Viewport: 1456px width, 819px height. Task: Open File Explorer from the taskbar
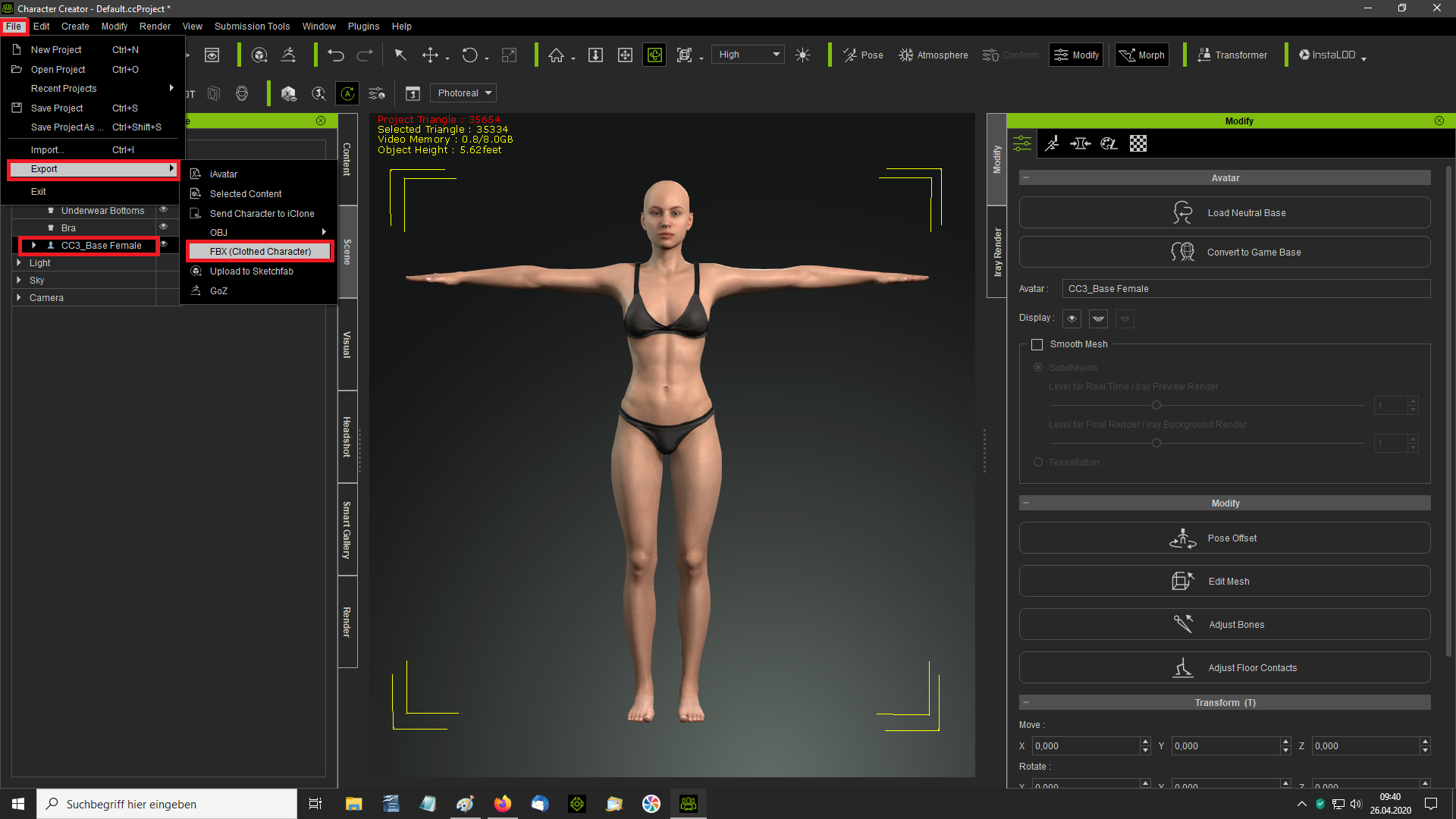[x=353, y=804]
